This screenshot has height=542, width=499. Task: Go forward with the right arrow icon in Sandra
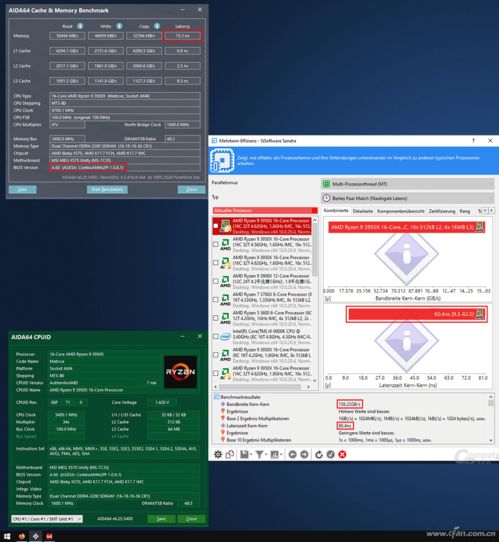pos(304,454)
